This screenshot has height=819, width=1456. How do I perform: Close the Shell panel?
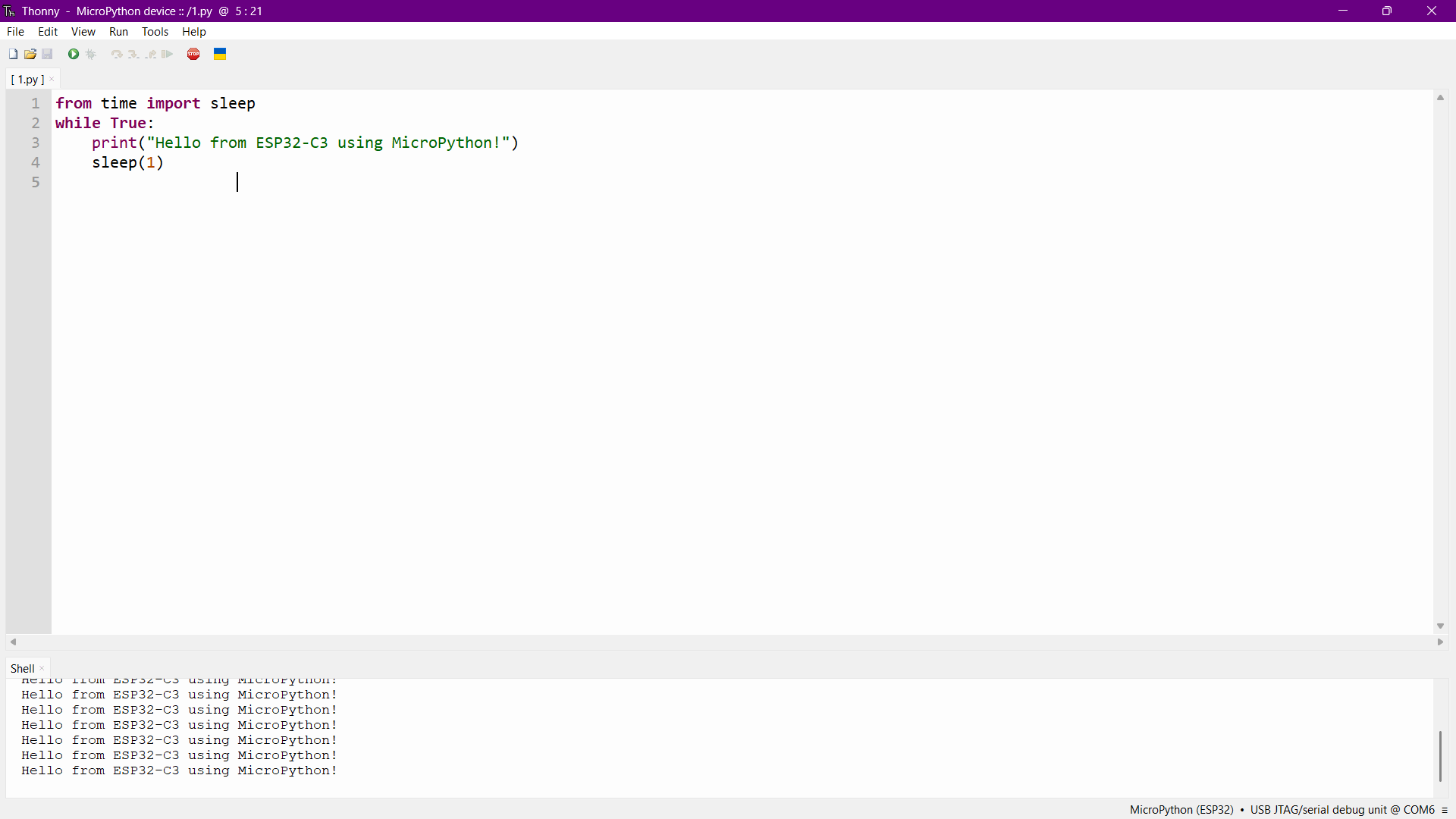coord(43,669)
